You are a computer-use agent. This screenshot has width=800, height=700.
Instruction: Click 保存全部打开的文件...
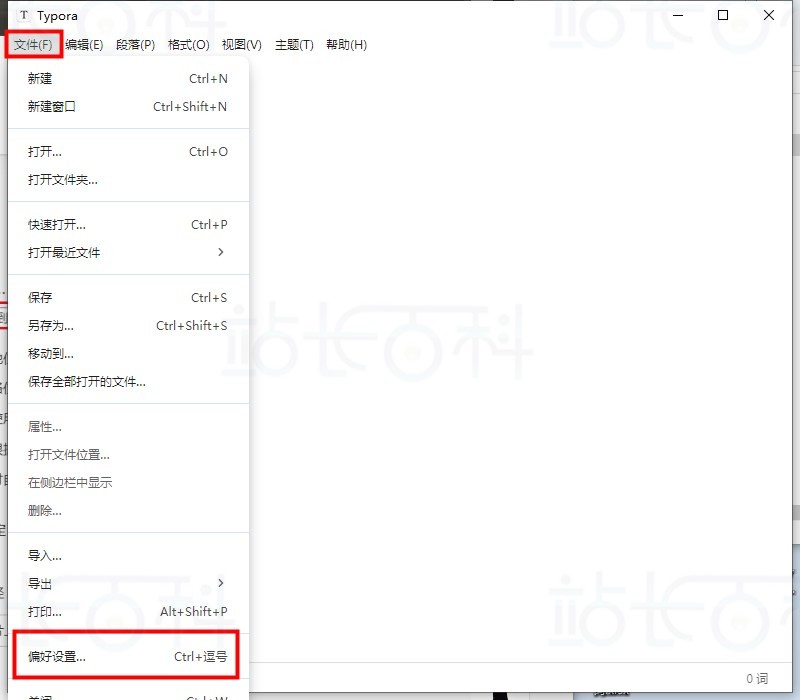coord(128,382)
